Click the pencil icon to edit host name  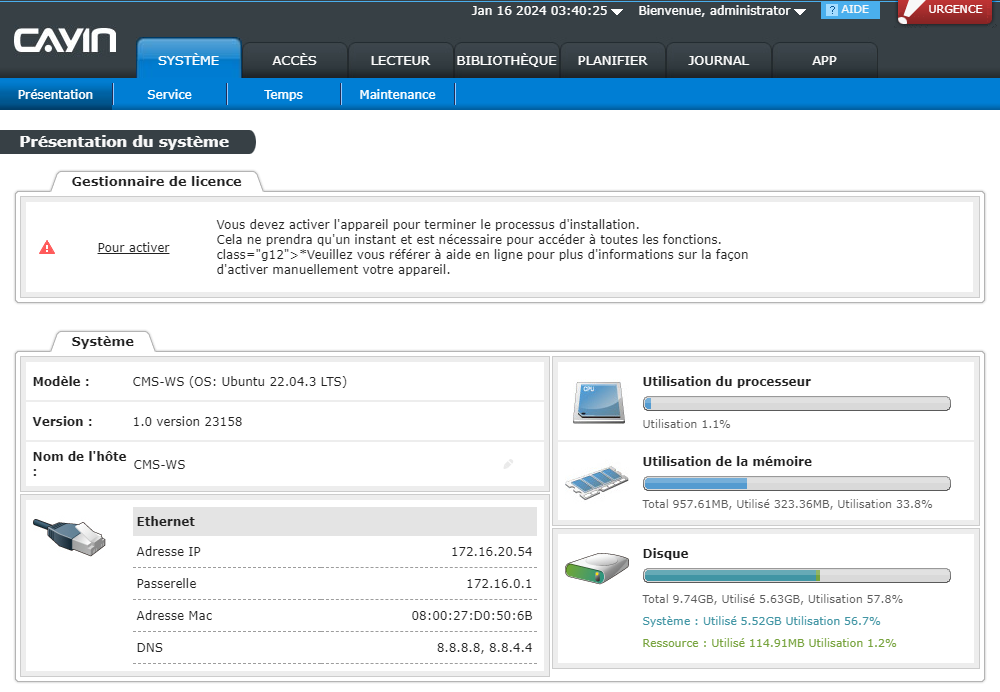click(x=508, y=464)
